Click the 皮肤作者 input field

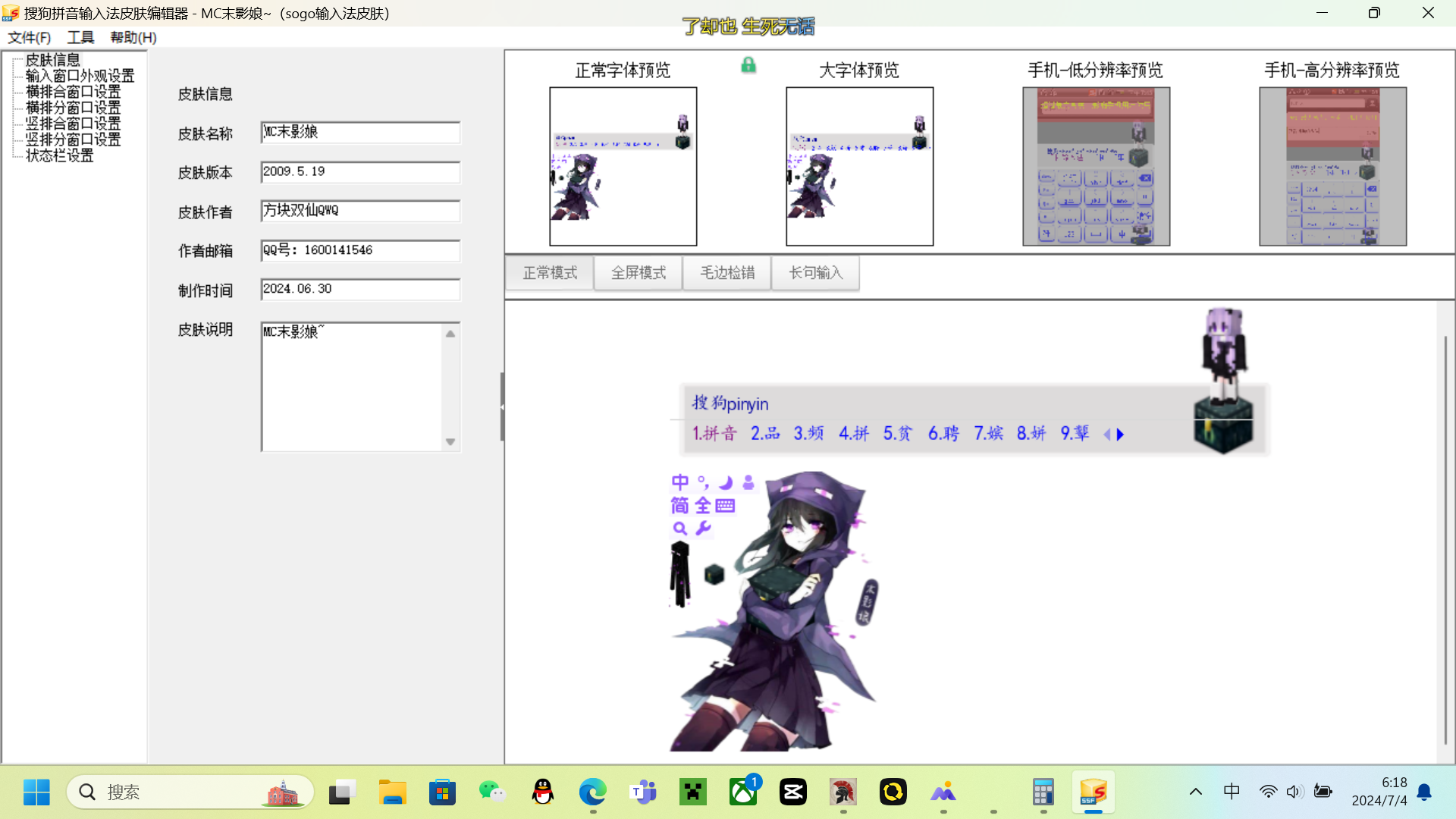360,211
